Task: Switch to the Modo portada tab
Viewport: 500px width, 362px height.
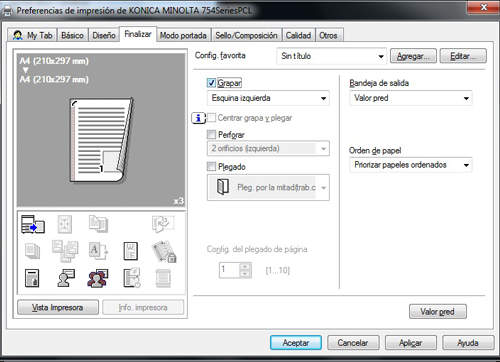Action: [x=183, y=35]
